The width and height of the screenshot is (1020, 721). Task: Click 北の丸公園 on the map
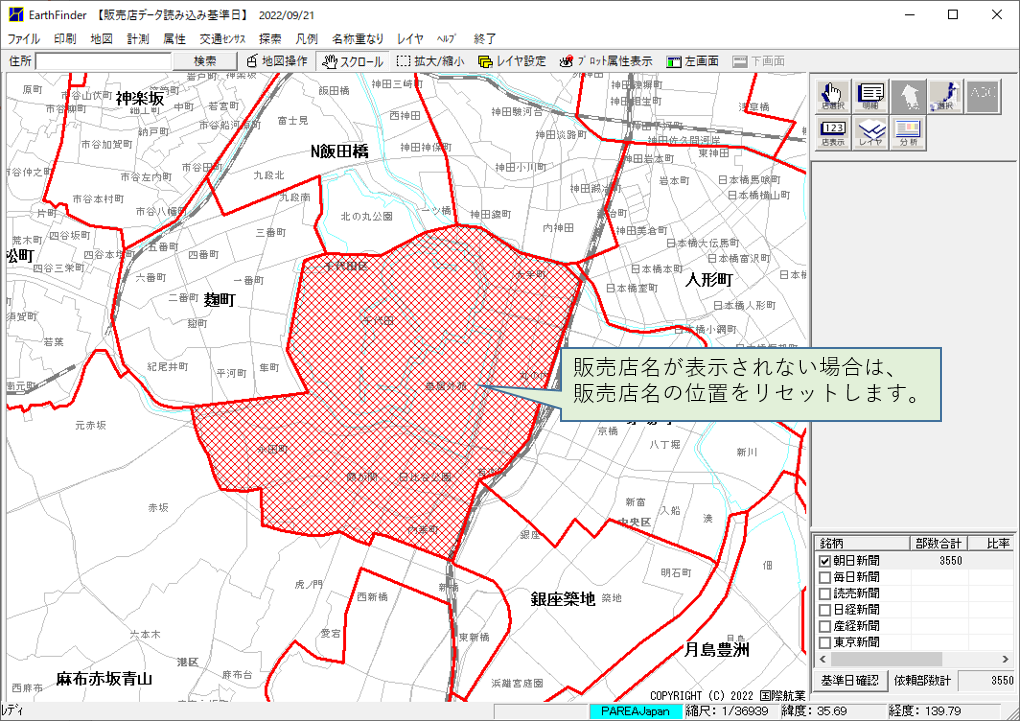[366, 216]
